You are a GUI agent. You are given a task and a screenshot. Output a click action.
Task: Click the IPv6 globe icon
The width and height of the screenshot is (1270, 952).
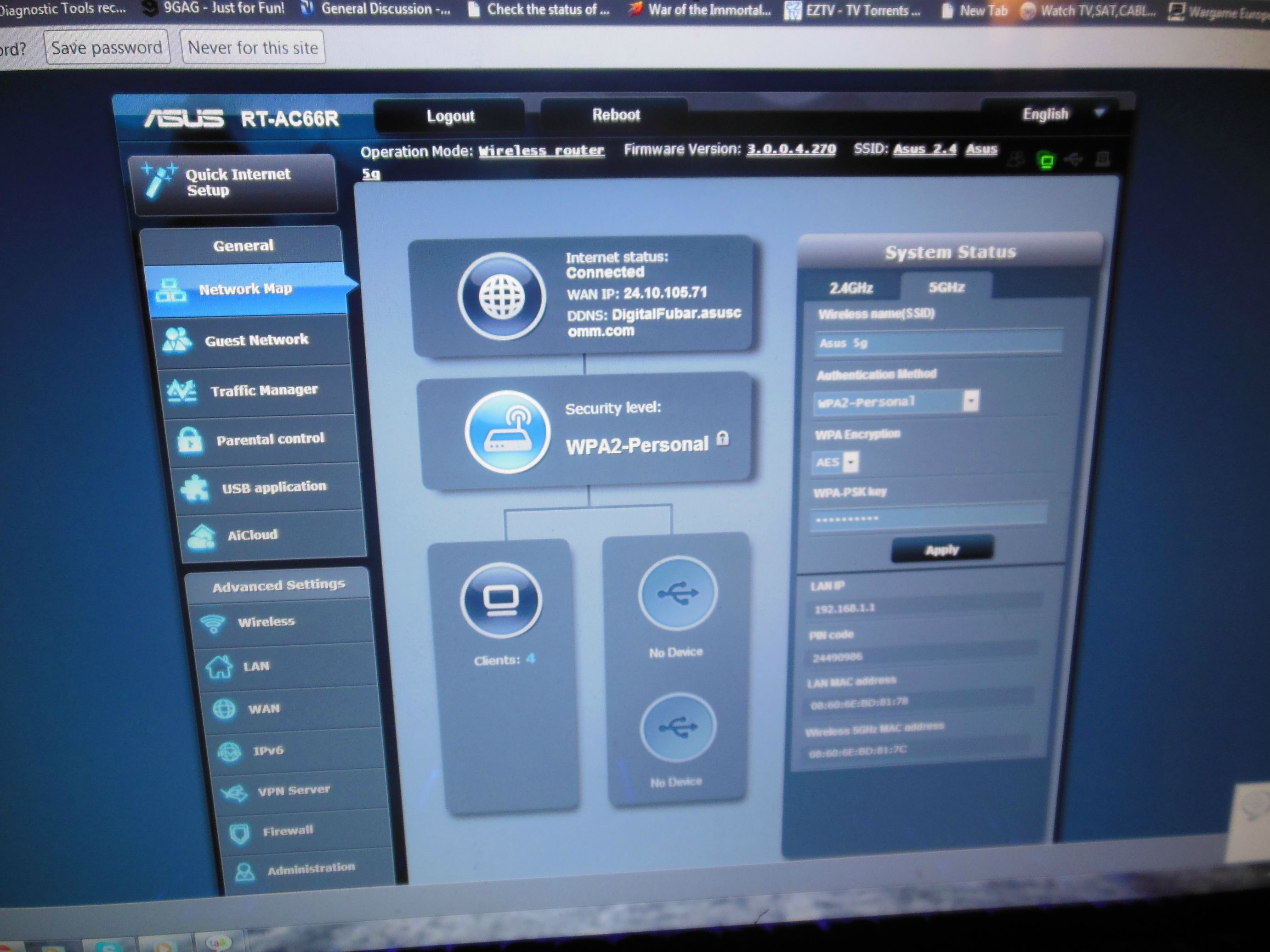229,752
